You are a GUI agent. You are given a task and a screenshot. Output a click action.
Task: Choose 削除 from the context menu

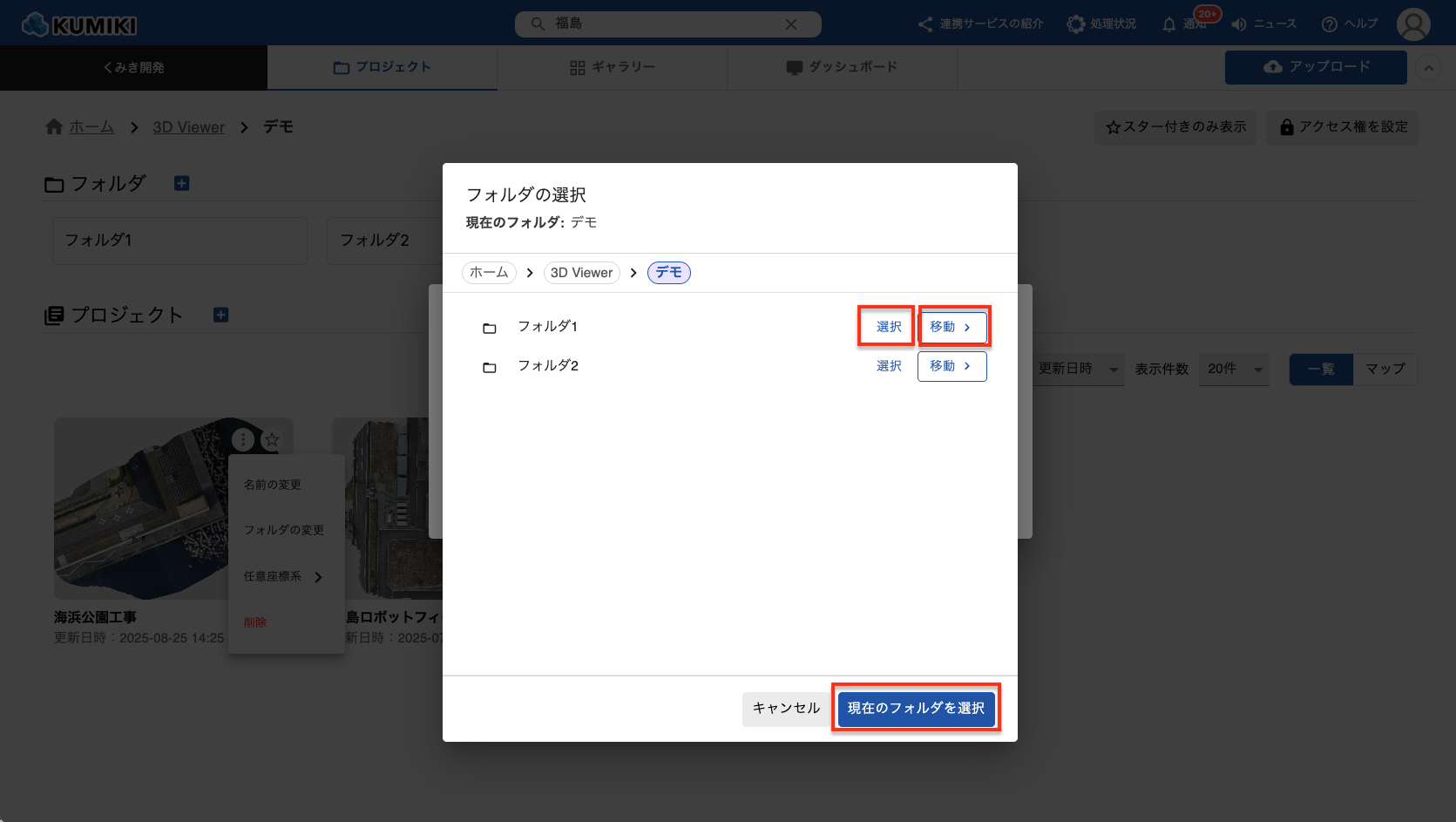click(x=255, y=622)
